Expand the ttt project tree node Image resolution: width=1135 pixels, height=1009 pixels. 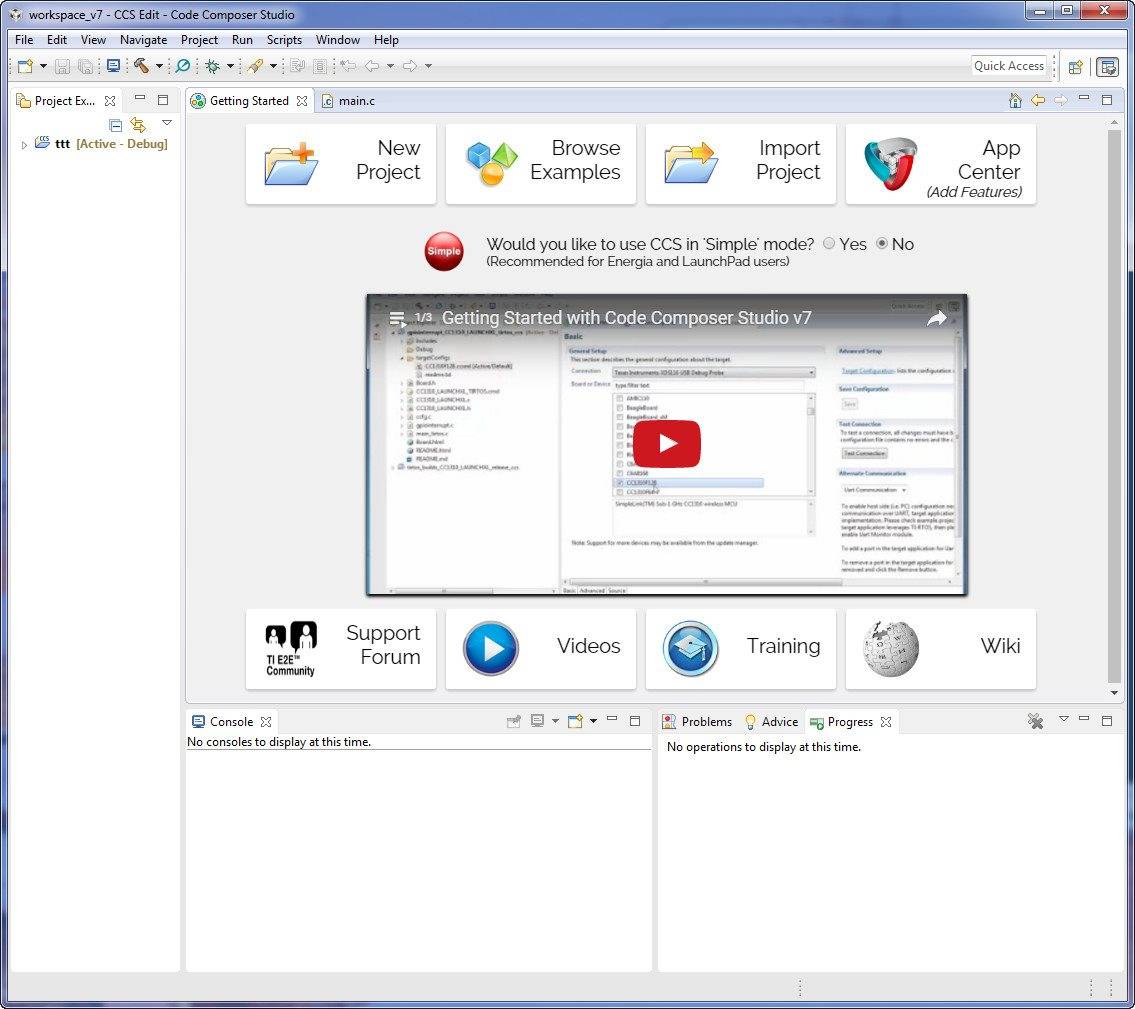[x=24, y=145]
